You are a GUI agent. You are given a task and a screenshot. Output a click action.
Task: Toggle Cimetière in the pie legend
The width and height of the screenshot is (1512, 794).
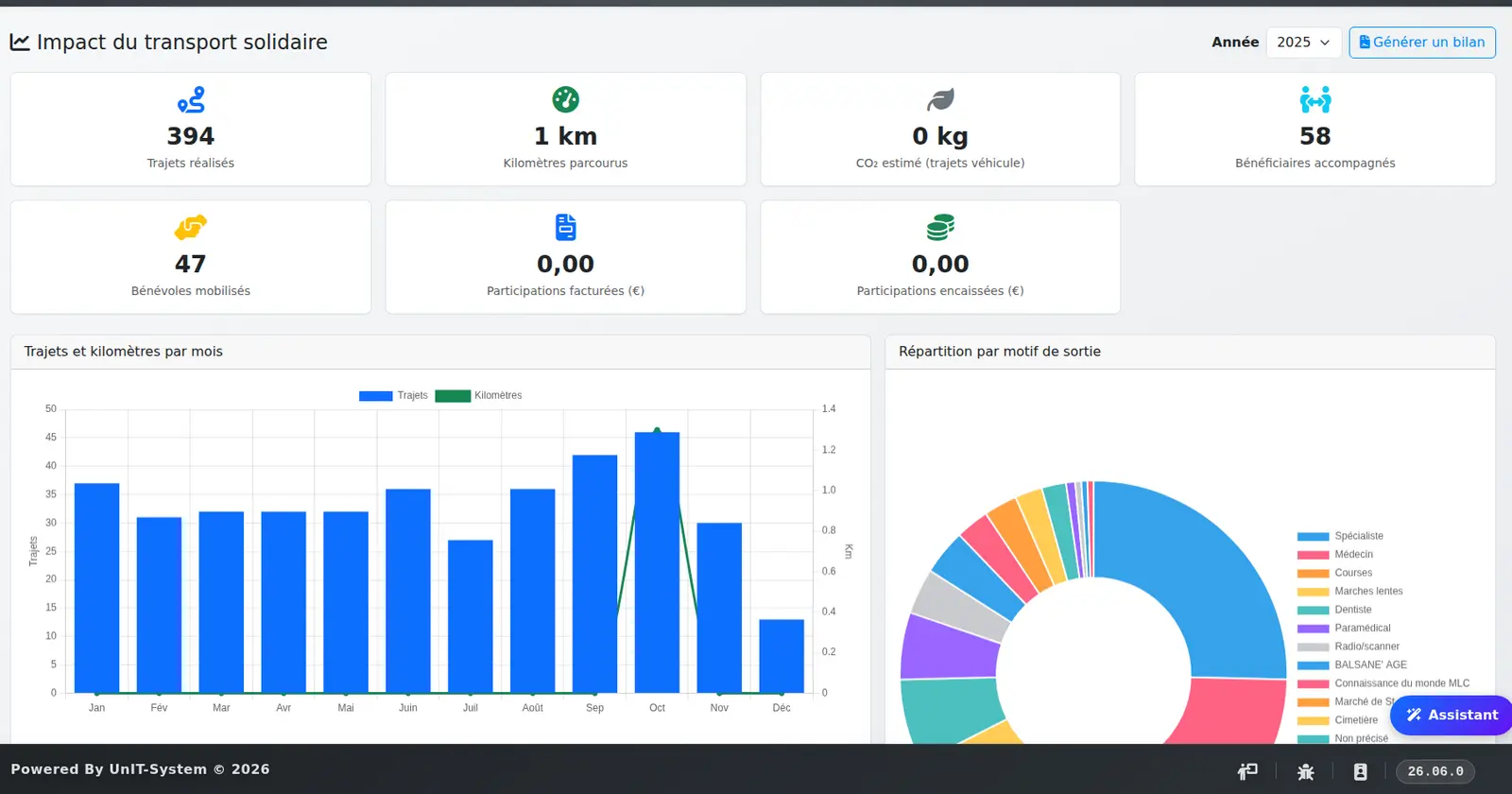coord(1337,720)
